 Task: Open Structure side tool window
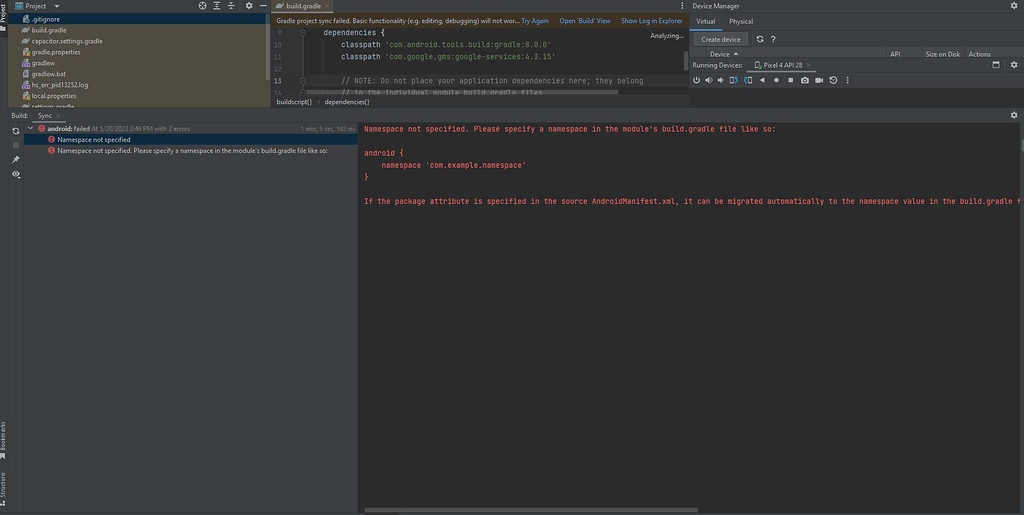click(x=3, y=490)
